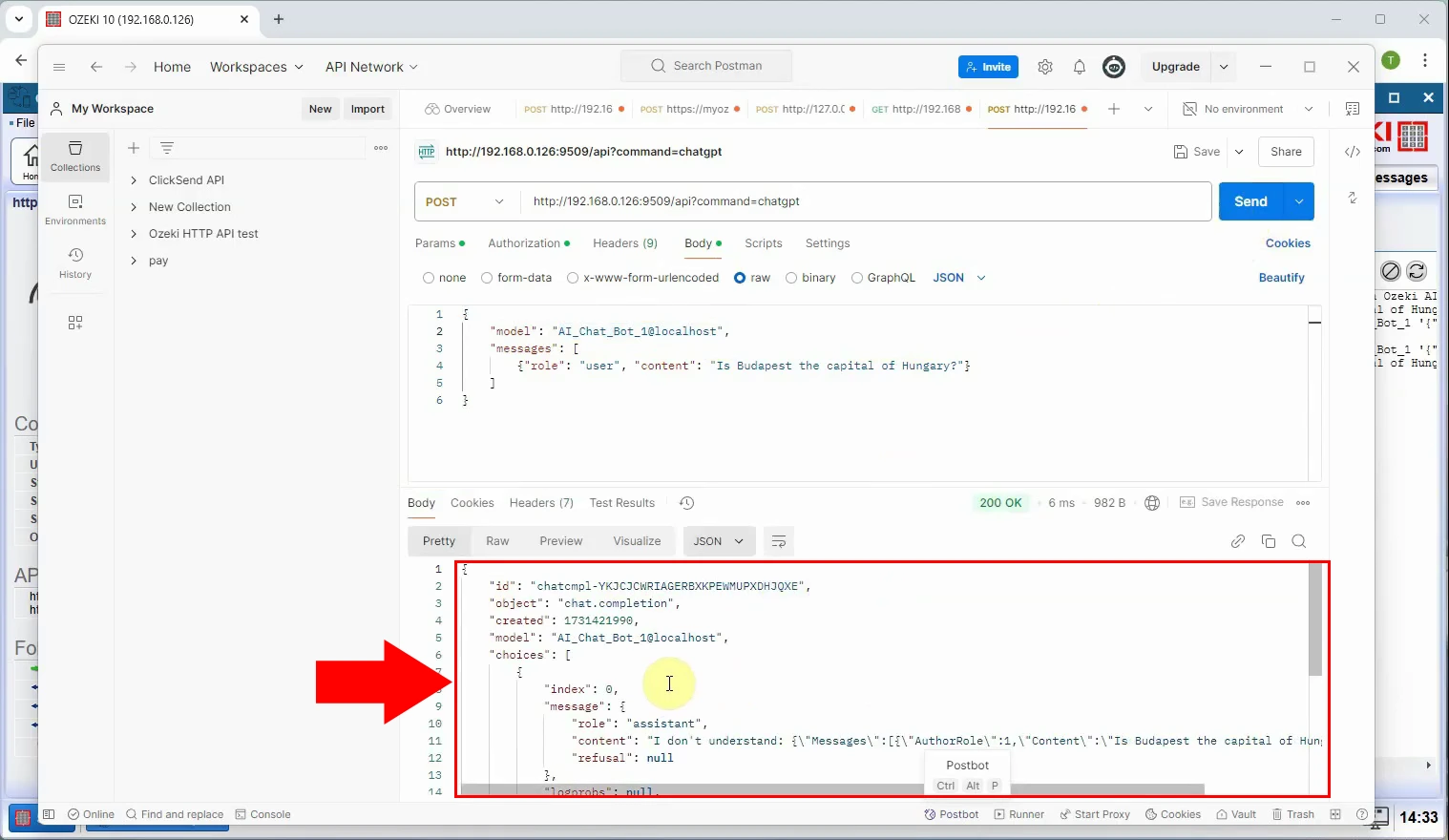This screenshot has height=840, width=1449.
Task: Select GraphQL body type
Action: pos(857,278)
